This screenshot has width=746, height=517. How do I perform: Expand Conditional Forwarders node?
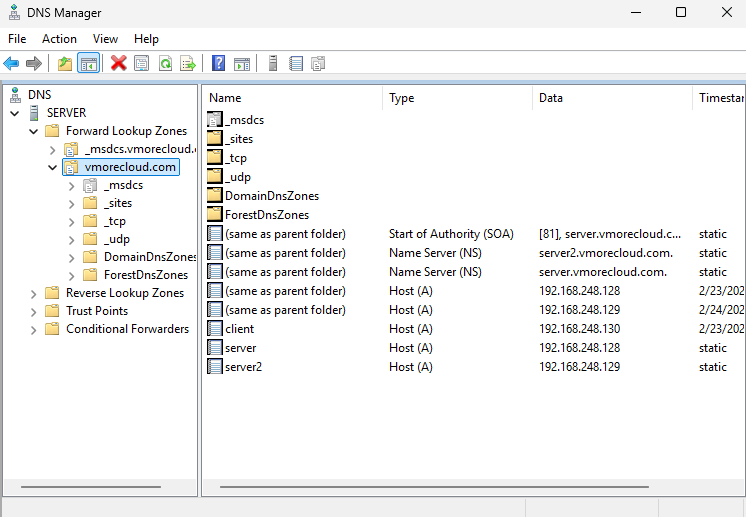coord(33,330)
